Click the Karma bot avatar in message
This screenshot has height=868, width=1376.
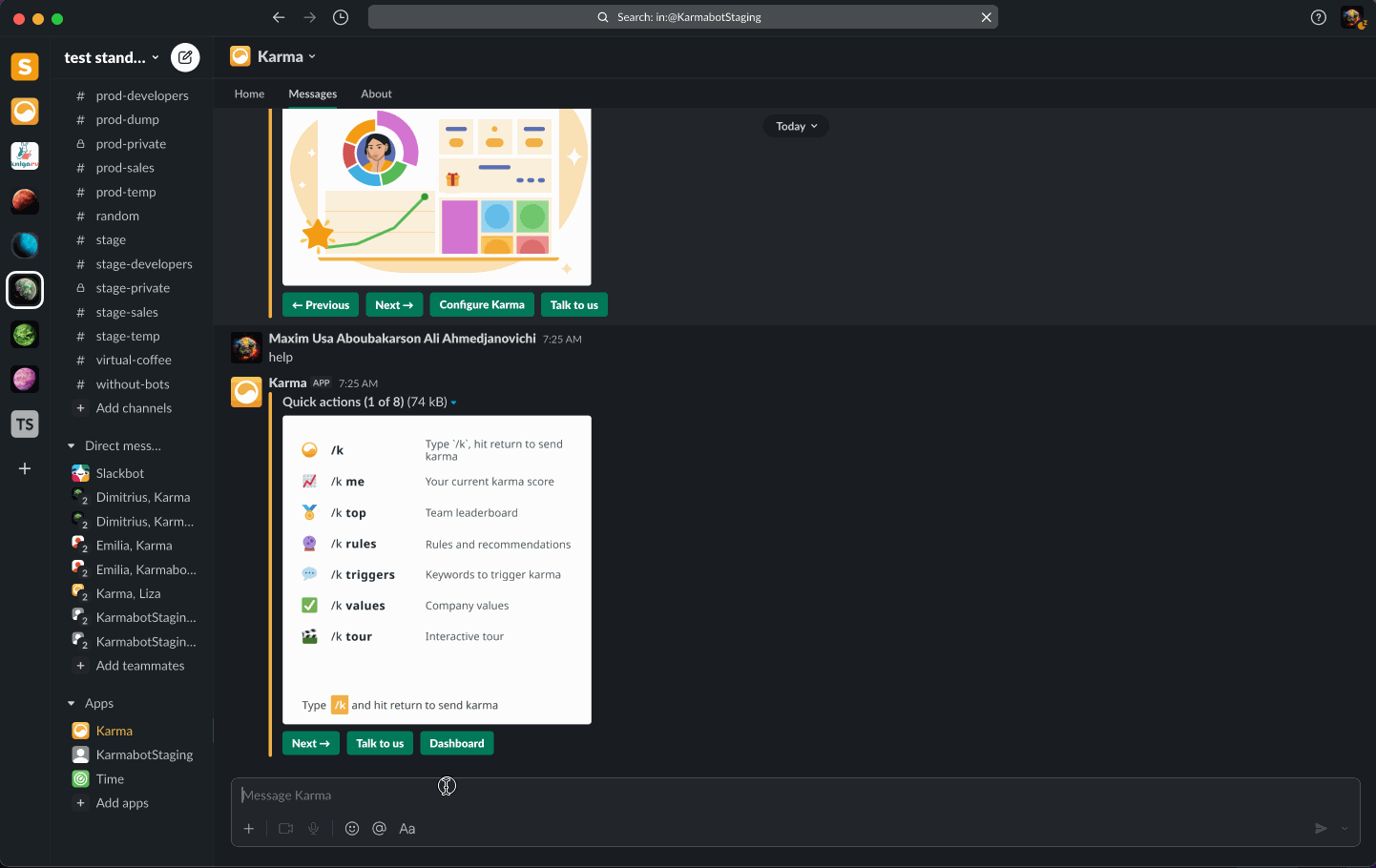246,392
